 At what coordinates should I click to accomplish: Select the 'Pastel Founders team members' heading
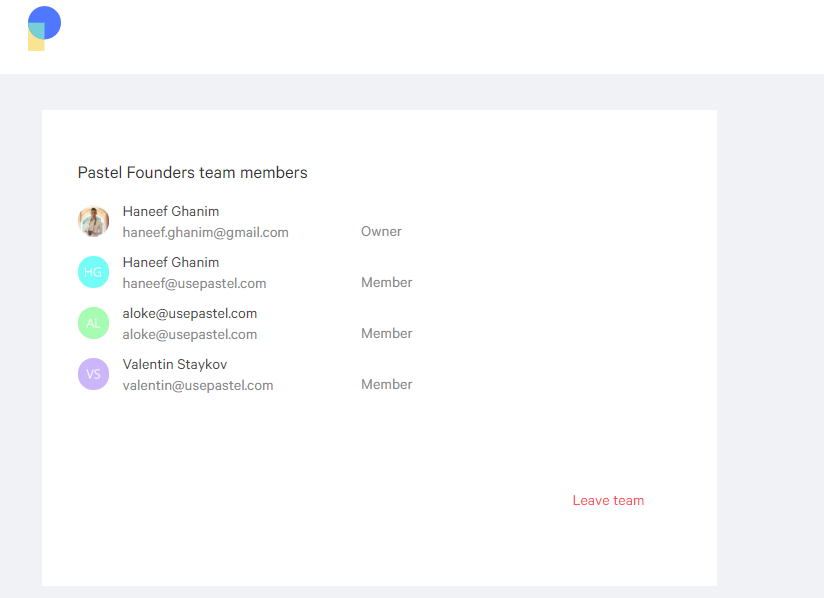pyautogui.click(x=192, y=172)
